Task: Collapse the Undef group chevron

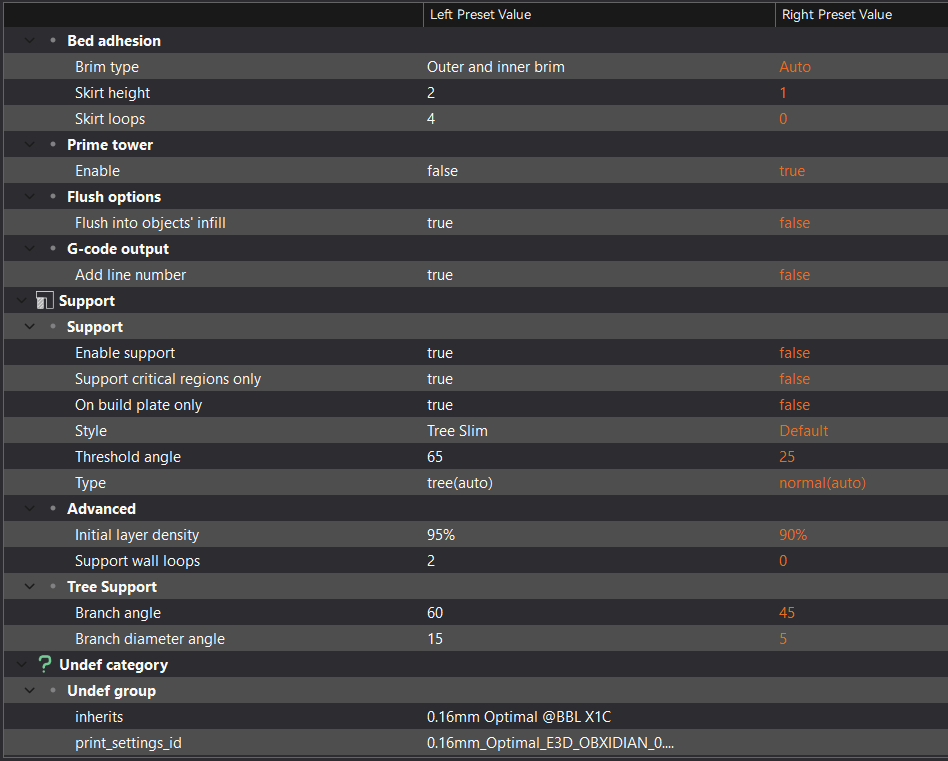Action: [29, 690]
